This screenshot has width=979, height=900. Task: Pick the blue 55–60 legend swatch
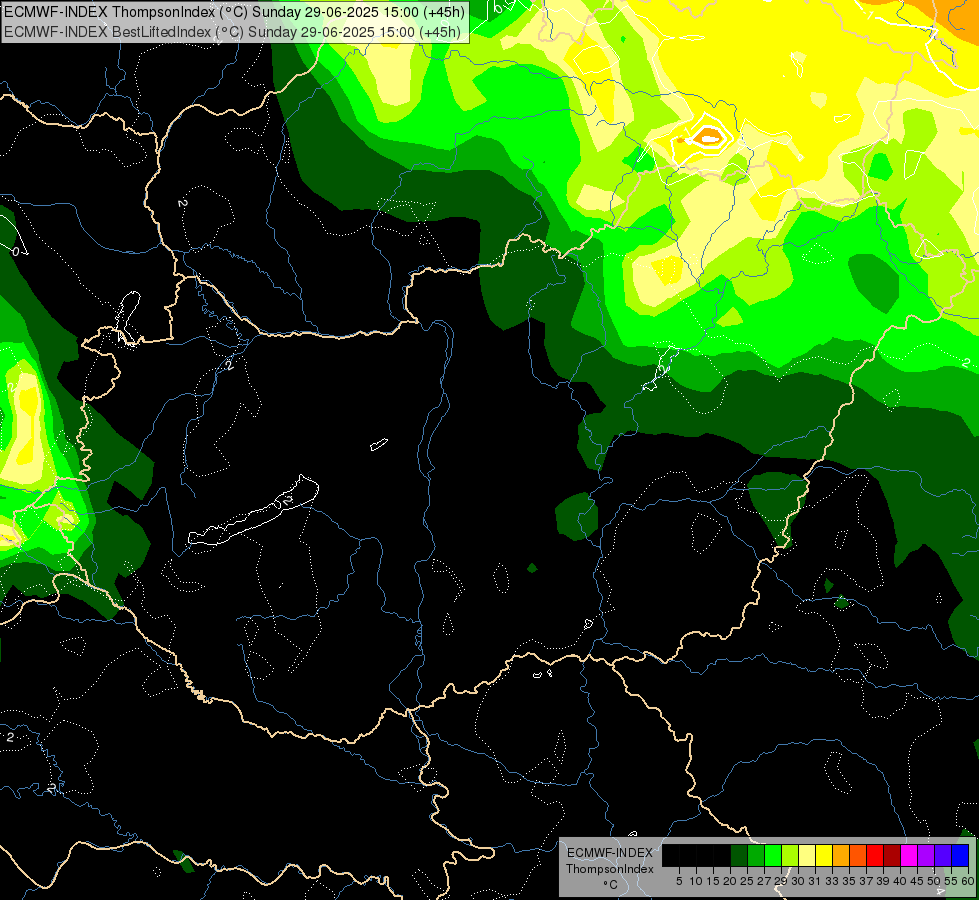coord(960,855)
